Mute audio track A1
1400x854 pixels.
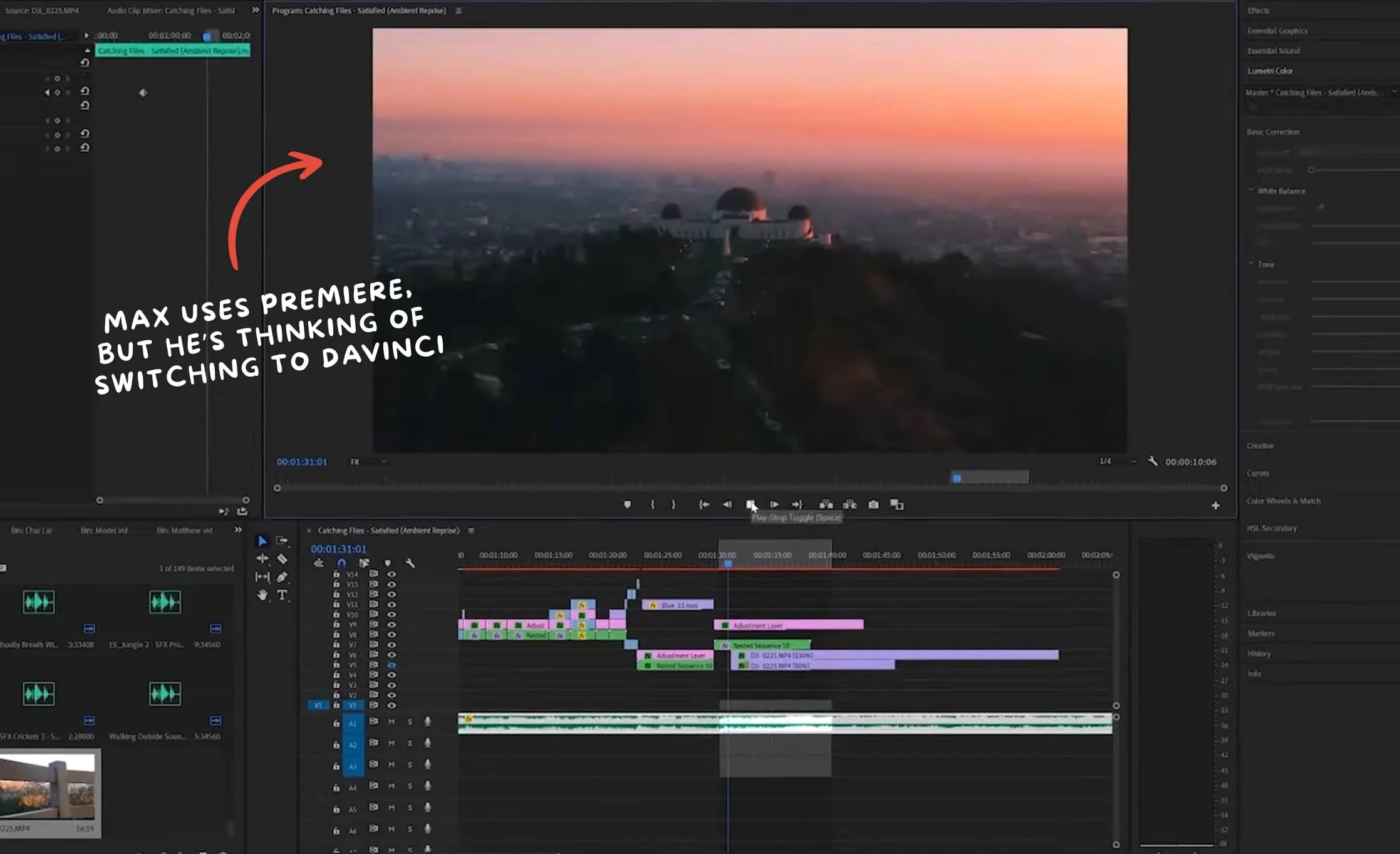391,722
